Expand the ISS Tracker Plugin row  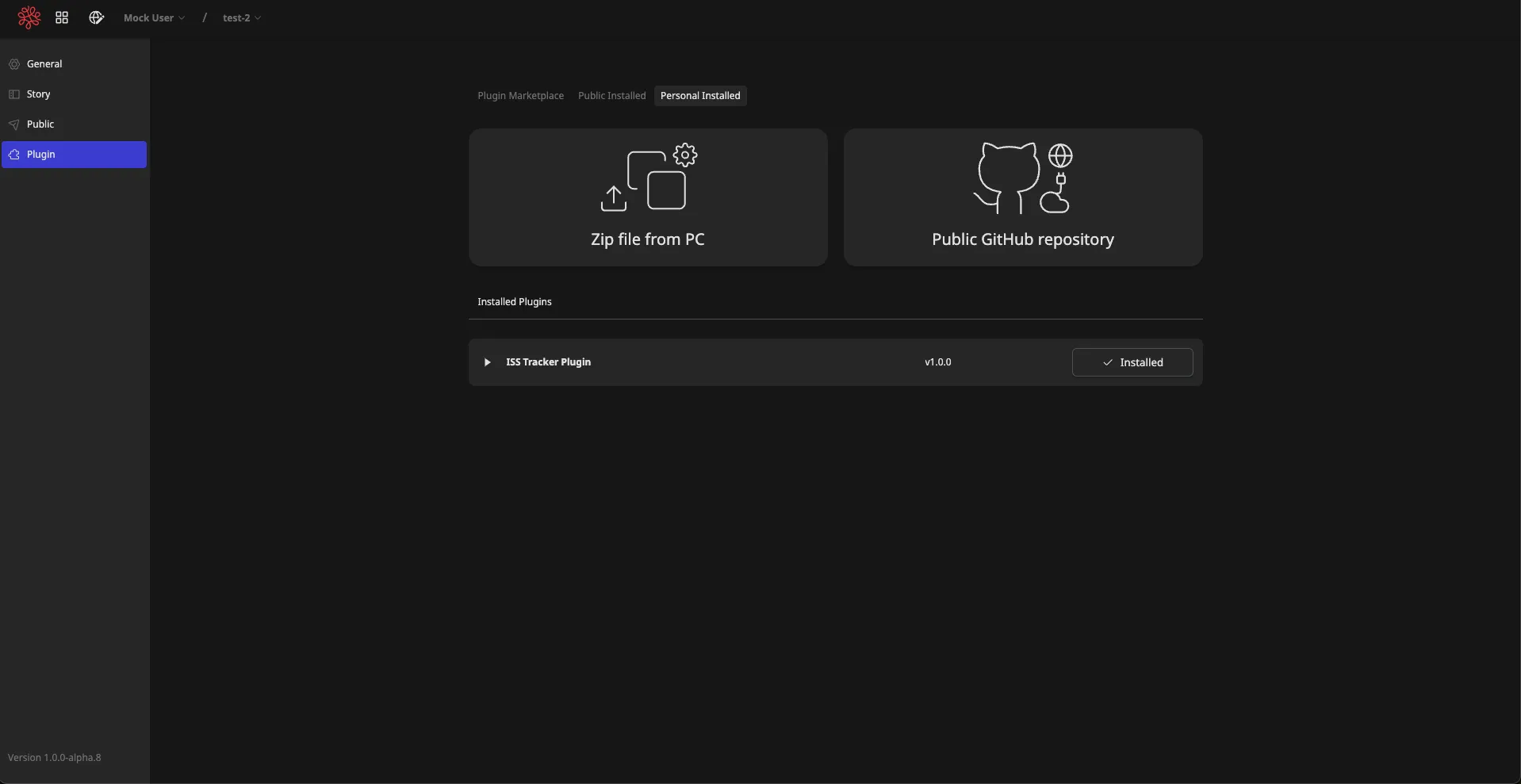487,362
